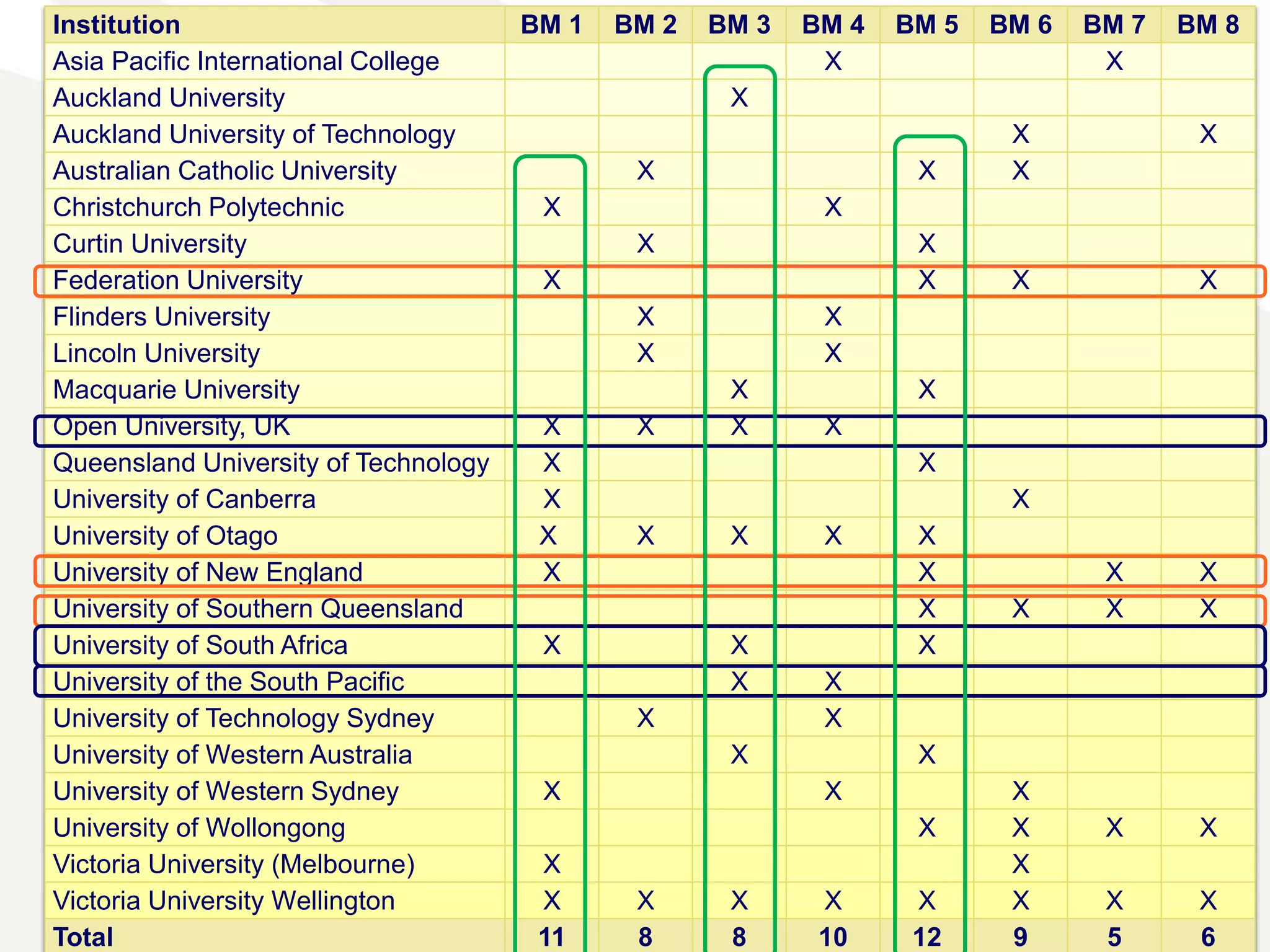Click University of New England's X under BM 7
The width and height of the screenshot is (1270, 952).
[x=1114, y=572]
